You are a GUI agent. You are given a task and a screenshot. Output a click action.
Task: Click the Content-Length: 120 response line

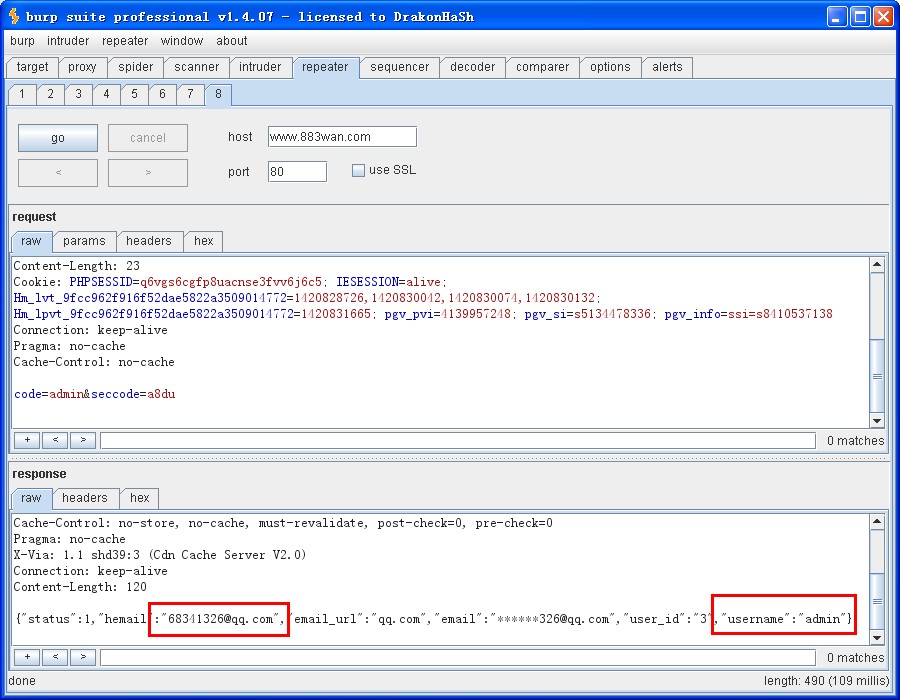tap(80, 587)
